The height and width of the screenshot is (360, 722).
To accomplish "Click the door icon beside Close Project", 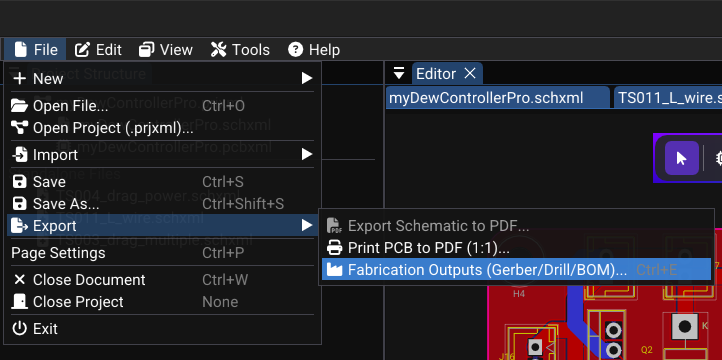I will coord(19,302).
